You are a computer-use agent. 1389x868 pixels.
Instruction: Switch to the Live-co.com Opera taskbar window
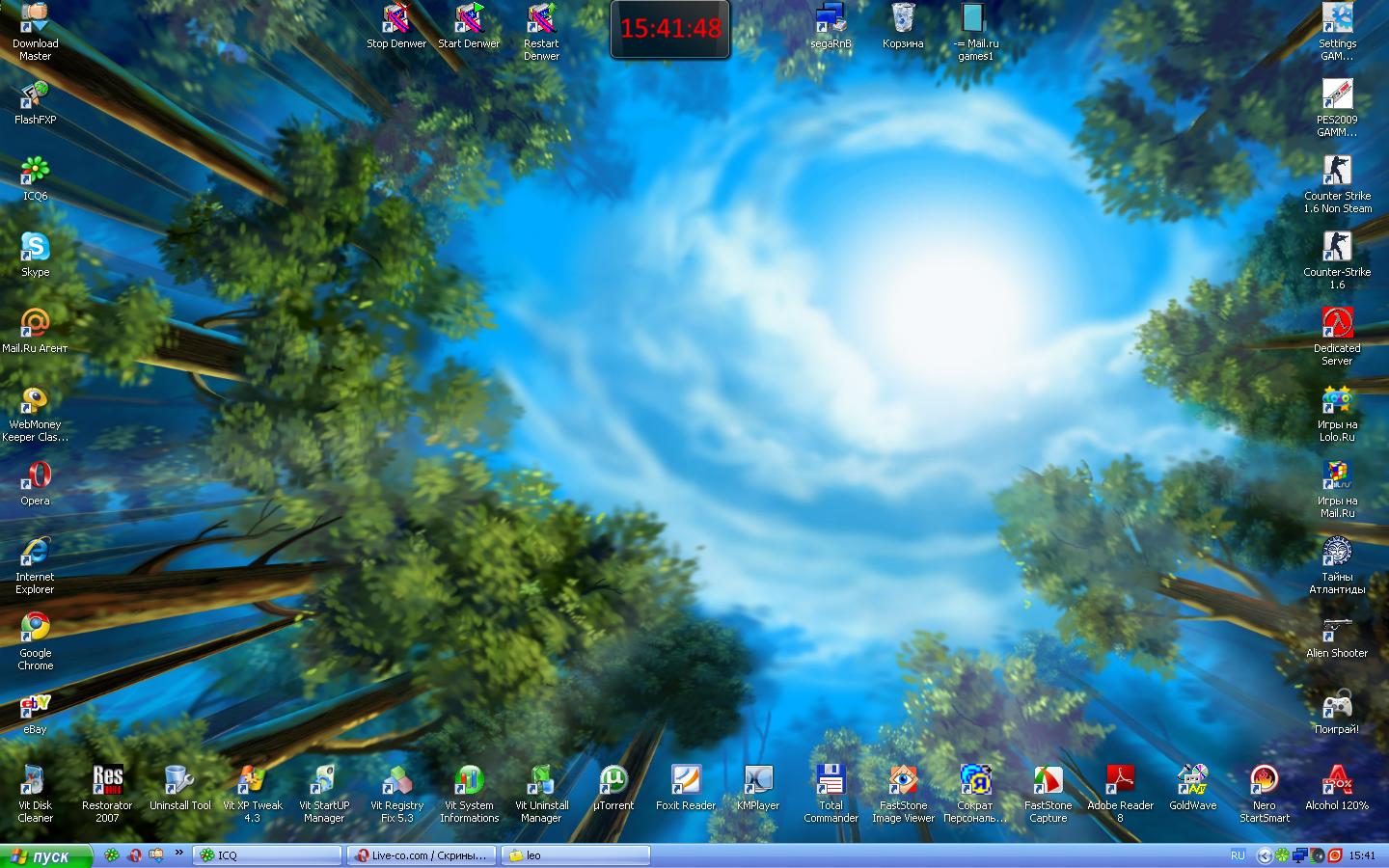coord(422,855)
